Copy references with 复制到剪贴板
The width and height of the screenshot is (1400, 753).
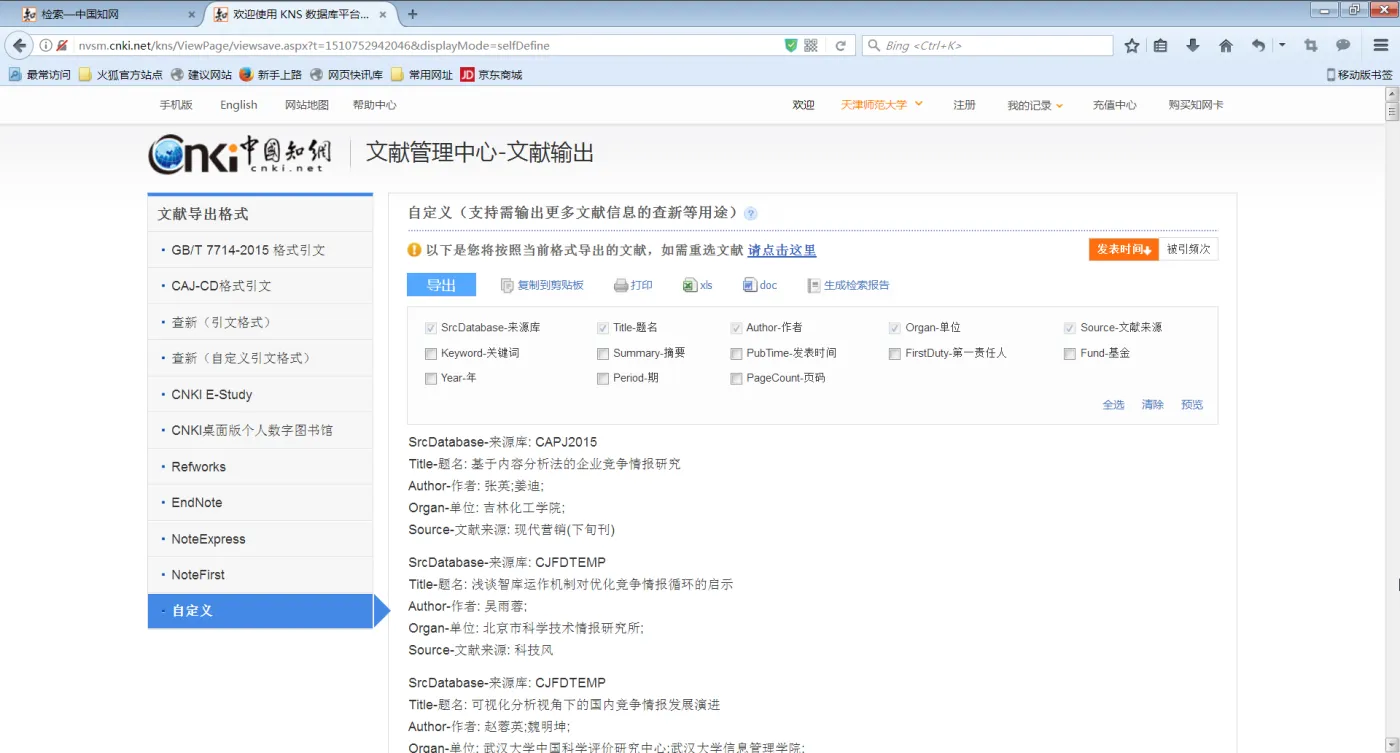(542, 285)
